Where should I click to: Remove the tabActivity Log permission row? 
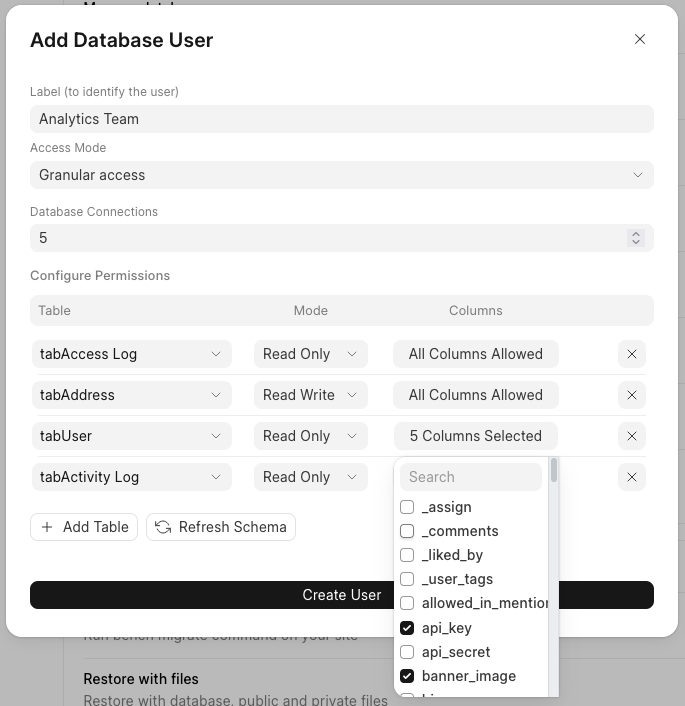(x=631, y=477)
